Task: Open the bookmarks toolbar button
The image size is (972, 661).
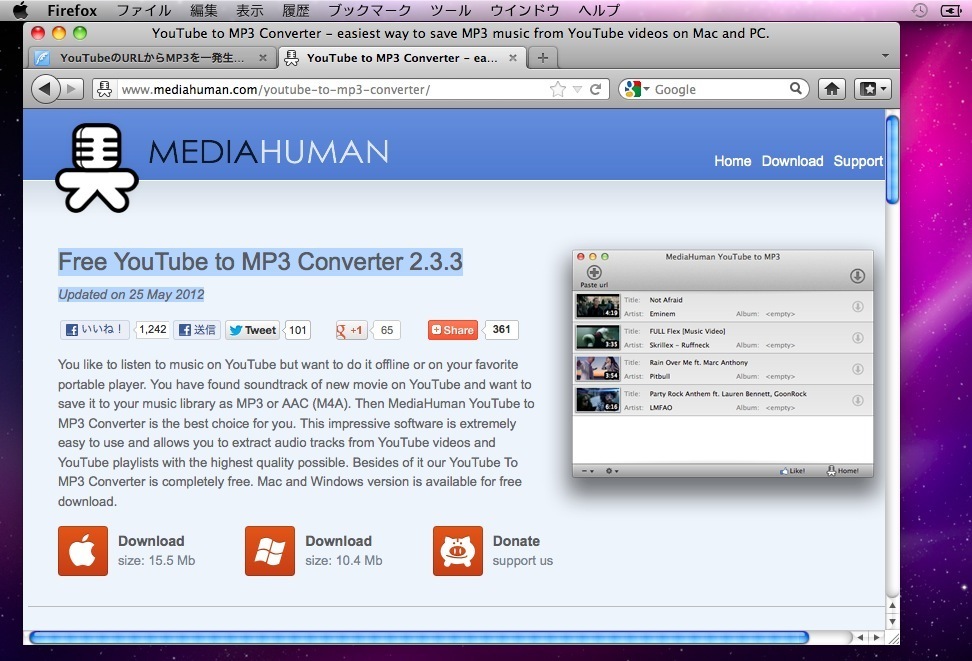Action: click(x=872, y=89)
